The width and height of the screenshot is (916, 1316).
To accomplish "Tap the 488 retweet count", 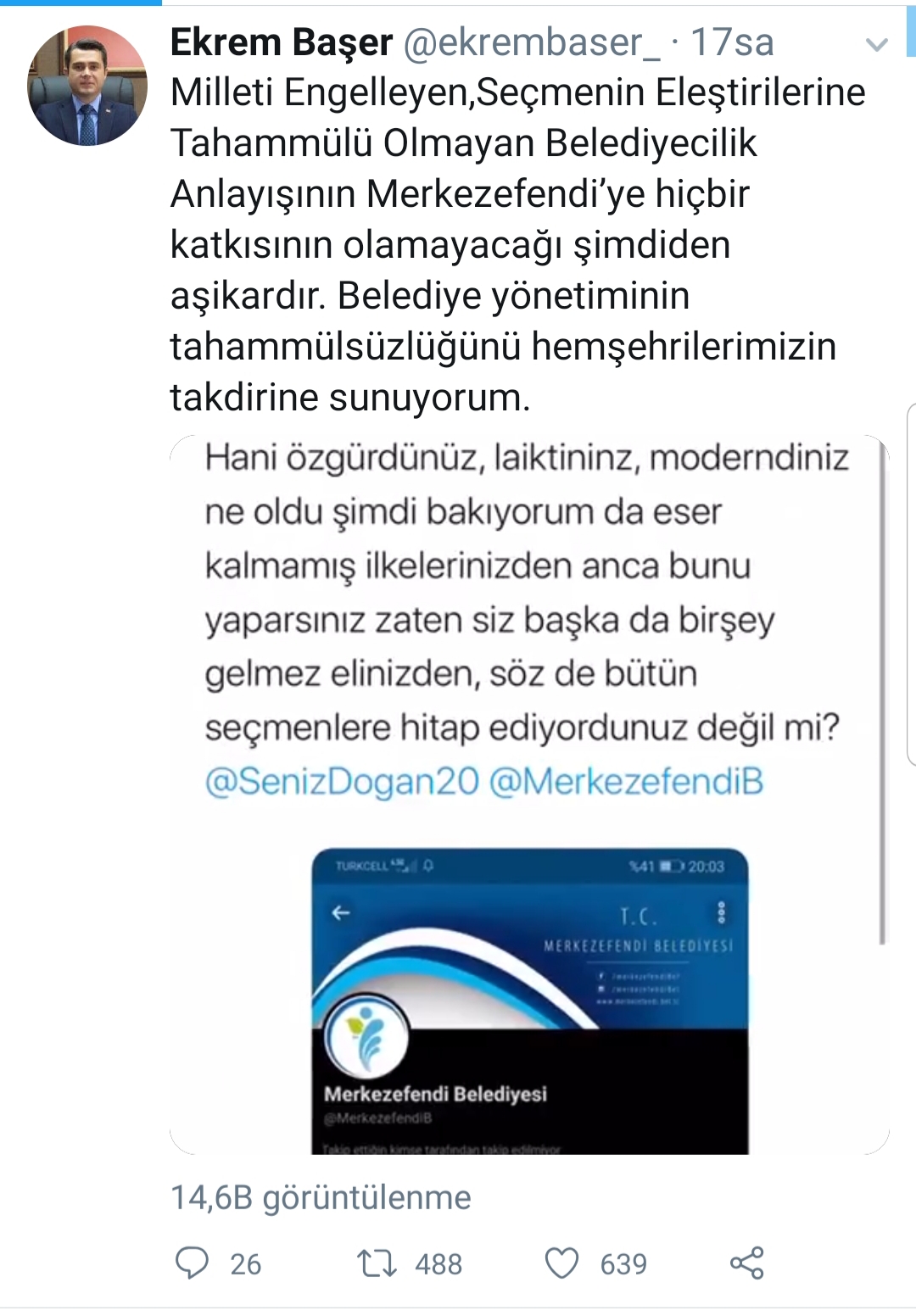I will pyautogui.click(x=438, y=1264).
